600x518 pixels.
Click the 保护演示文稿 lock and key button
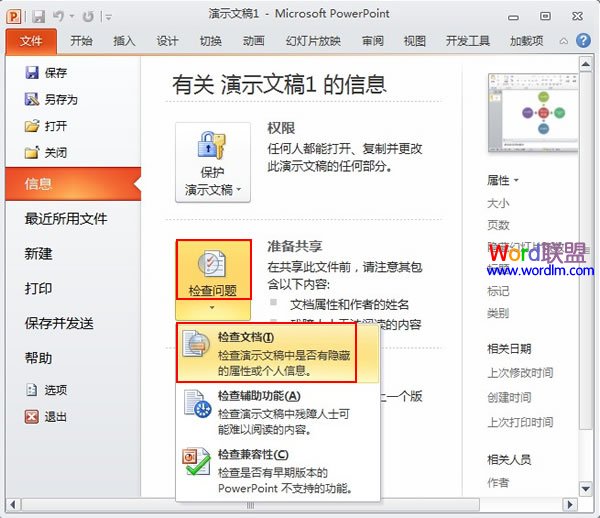point(213,163)
